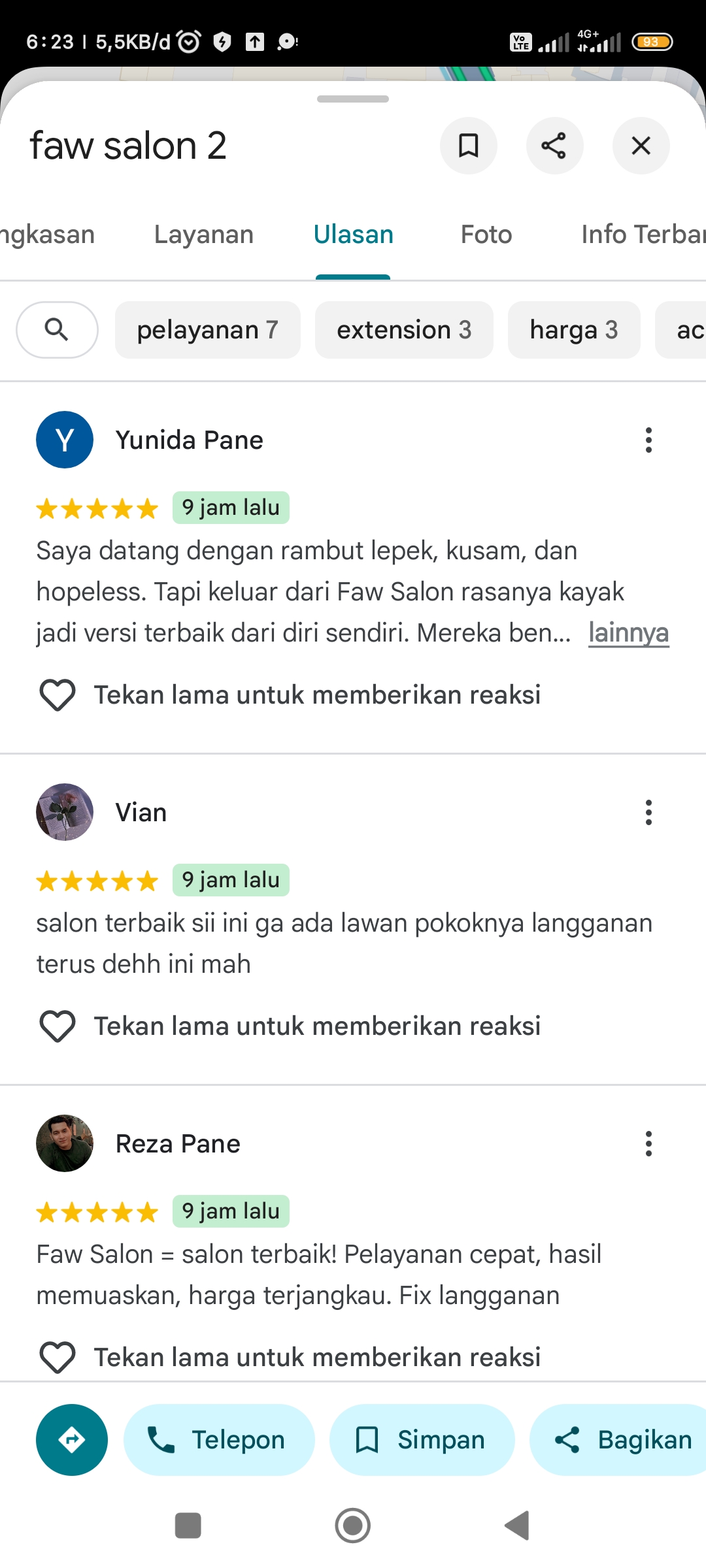Open three-dot menu for Reza Pane's review

(648, 1144)
